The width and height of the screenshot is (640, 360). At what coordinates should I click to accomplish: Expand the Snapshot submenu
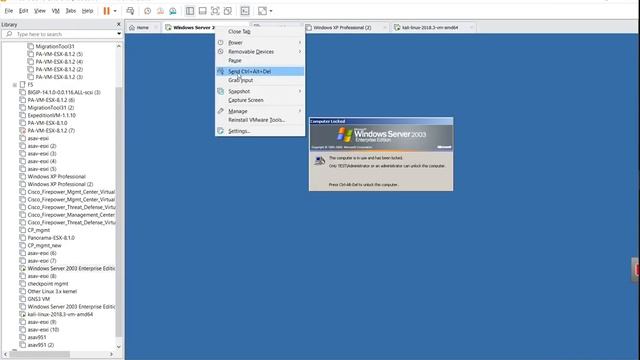260,91
